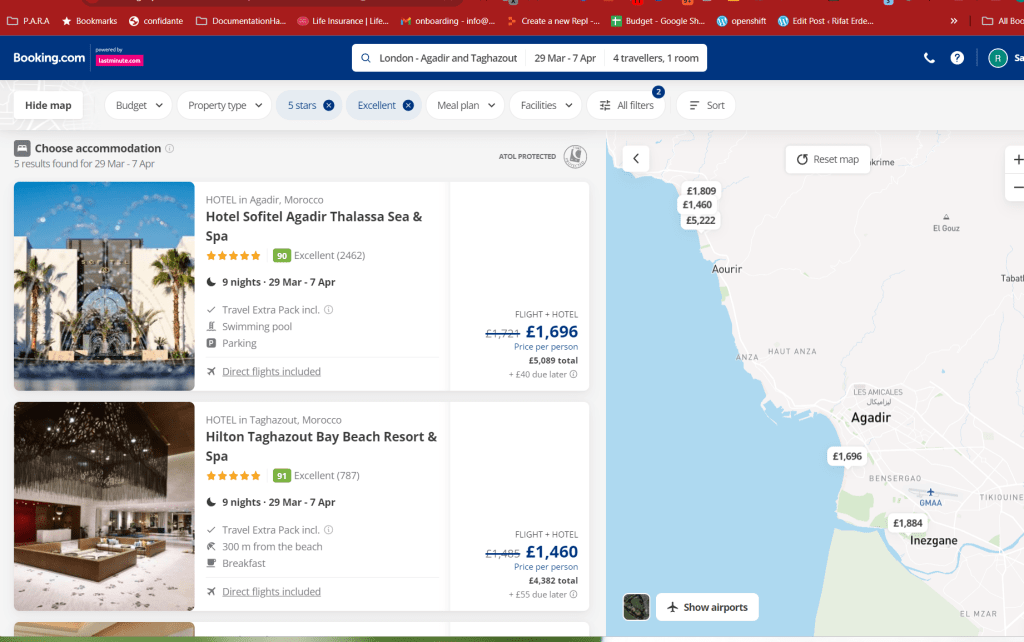
Task: Open the user profile avatar R
Action: [x=997, y=58]
